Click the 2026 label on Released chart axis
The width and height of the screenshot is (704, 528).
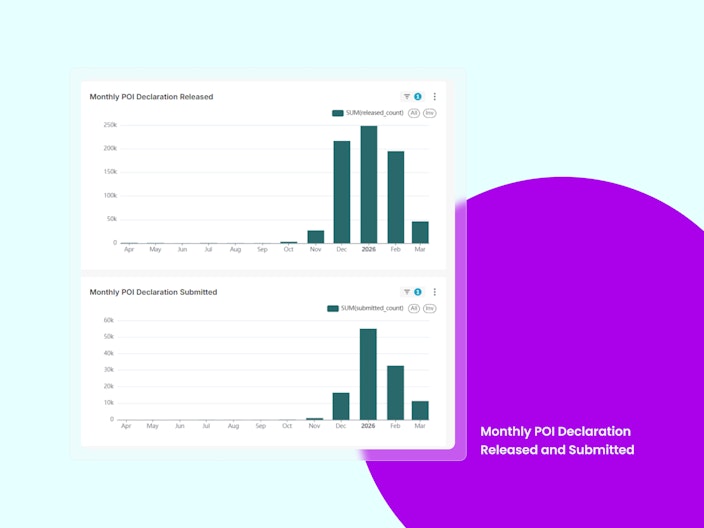coord(369,249)
